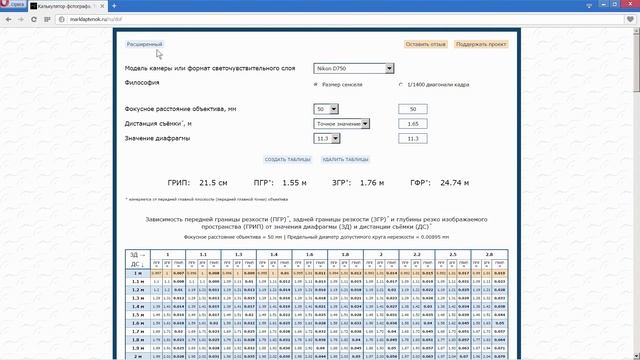Close the calculator browser tab

[102, 6]
